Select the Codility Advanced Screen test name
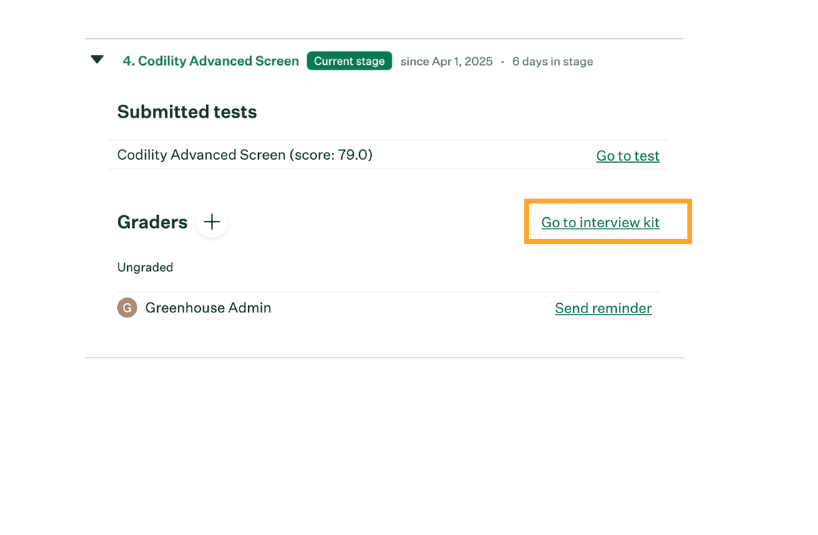This screenshot has width=818, height=535. click(x=201, y=155)
